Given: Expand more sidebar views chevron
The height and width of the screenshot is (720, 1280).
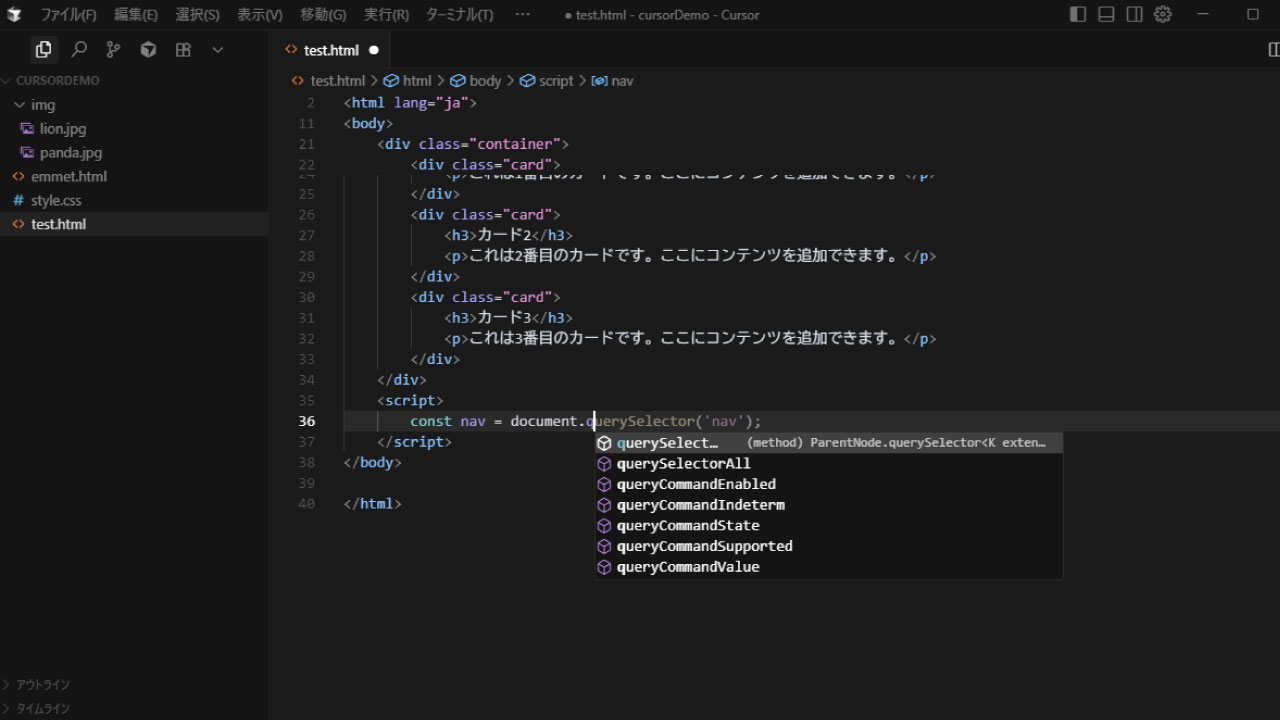Looking at the screenshot, I should point(218,50).
